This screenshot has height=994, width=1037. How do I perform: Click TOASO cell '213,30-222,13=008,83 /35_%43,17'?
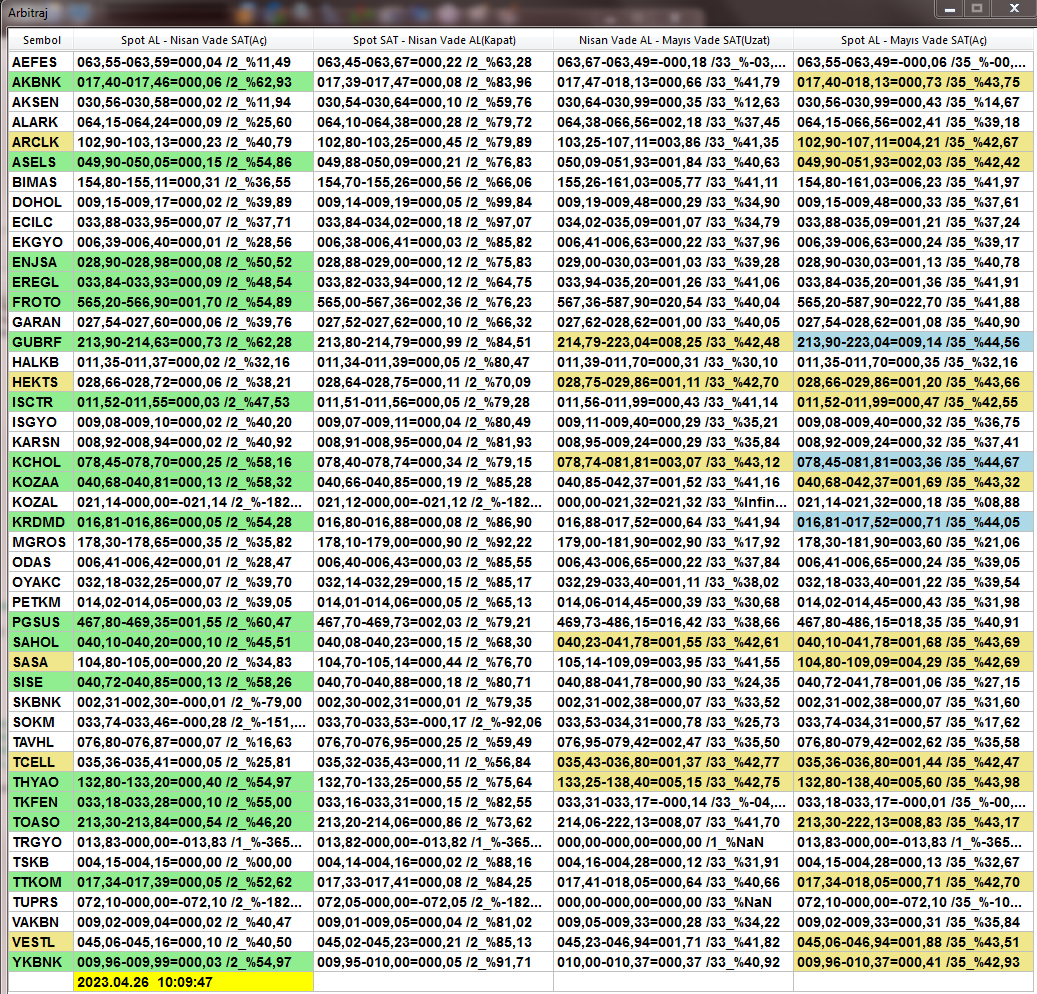(913, 822)
